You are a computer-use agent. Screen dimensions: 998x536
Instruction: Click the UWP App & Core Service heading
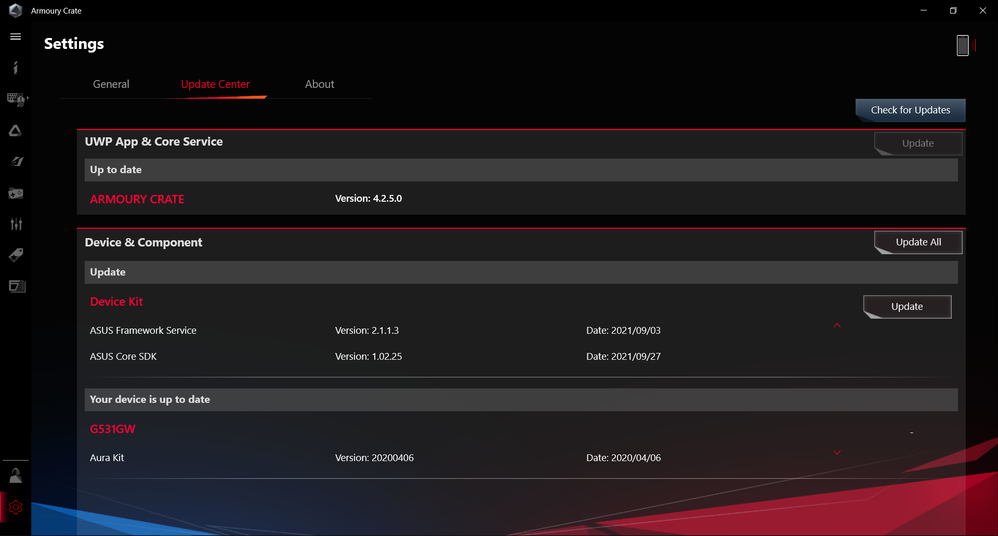tap(153, 142)
